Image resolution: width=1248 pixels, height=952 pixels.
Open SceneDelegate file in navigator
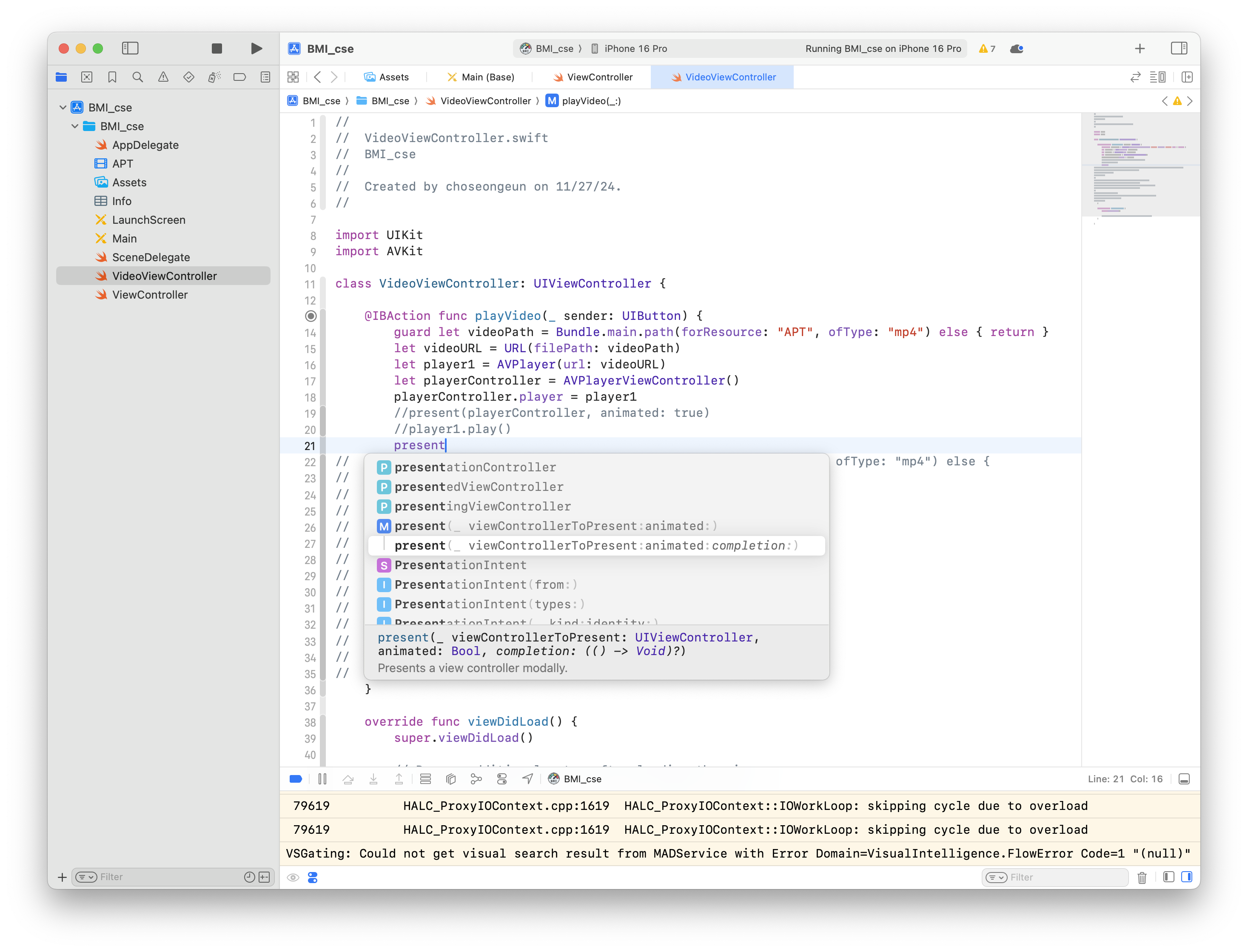click(x=151, y=257)
